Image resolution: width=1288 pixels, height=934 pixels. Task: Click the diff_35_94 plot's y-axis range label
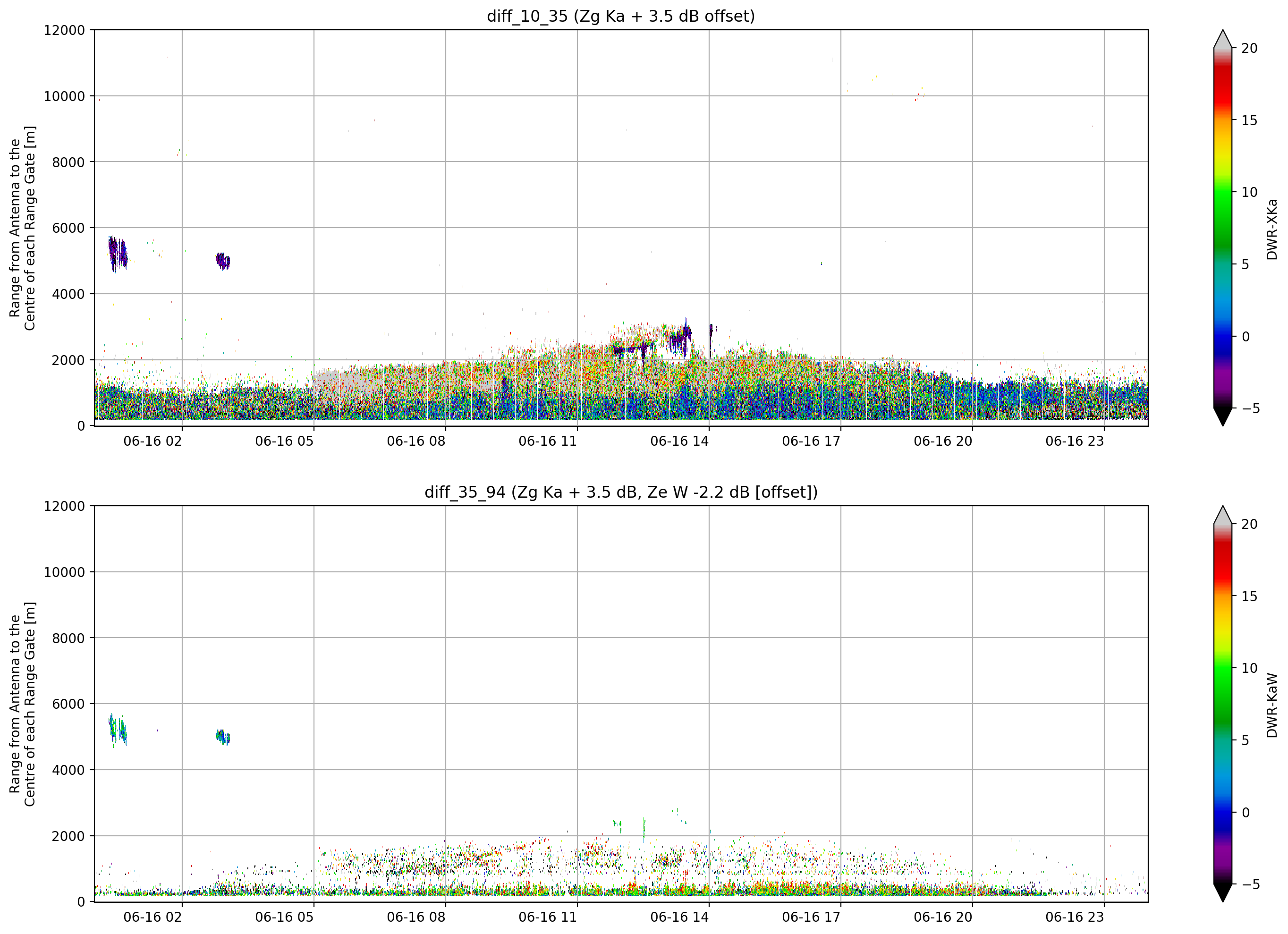pyautogui.click(x=23, y=704)
